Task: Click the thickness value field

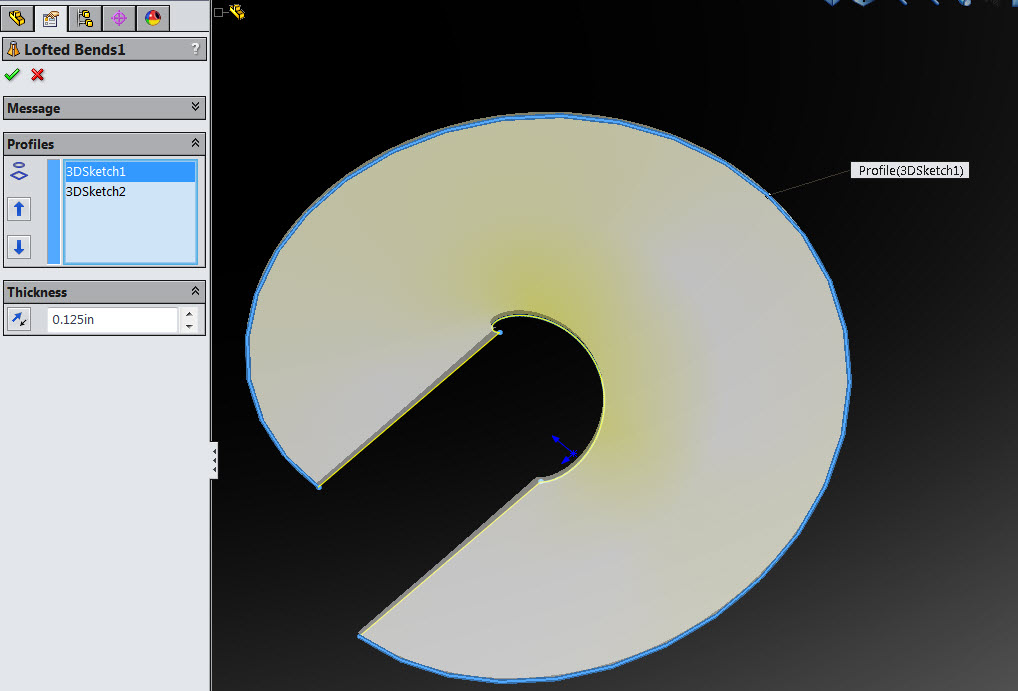Action: point(112,320)
